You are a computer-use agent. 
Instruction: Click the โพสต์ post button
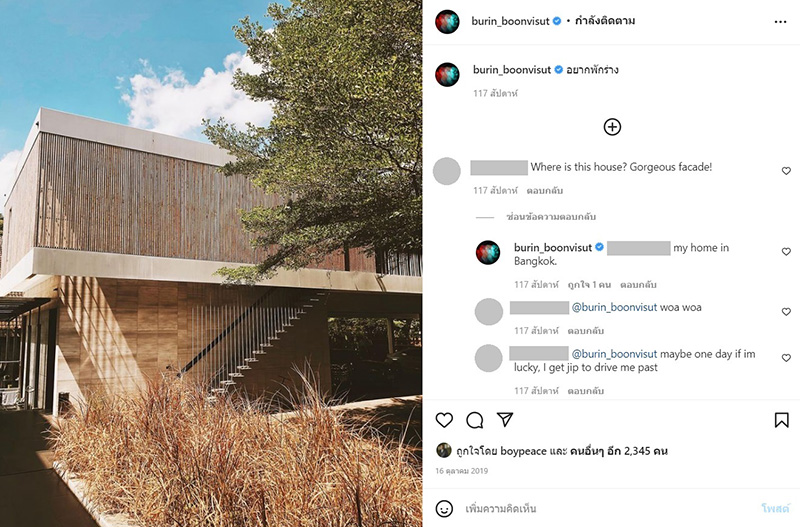coord(775,508)
